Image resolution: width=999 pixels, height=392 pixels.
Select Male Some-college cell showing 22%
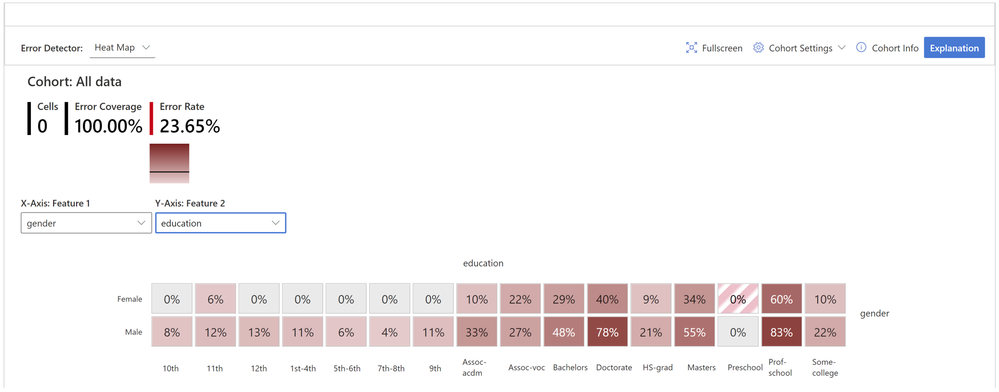[x=825, y=331]
